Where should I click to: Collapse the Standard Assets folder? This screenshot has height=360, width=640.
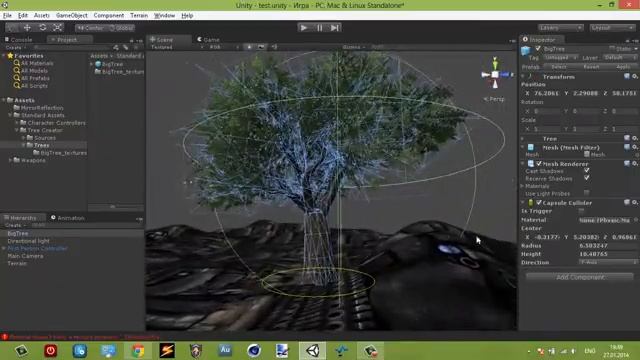pos(10,115)
